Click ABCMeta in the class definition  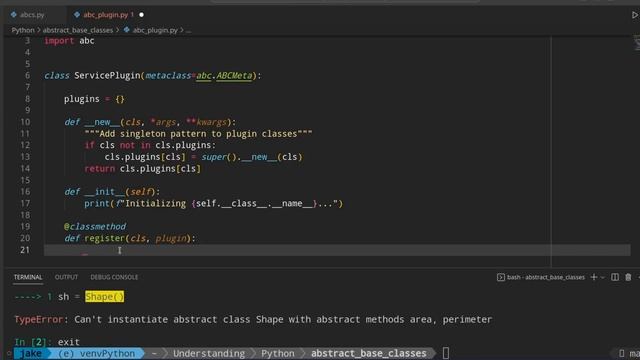(x=234, y=76)
